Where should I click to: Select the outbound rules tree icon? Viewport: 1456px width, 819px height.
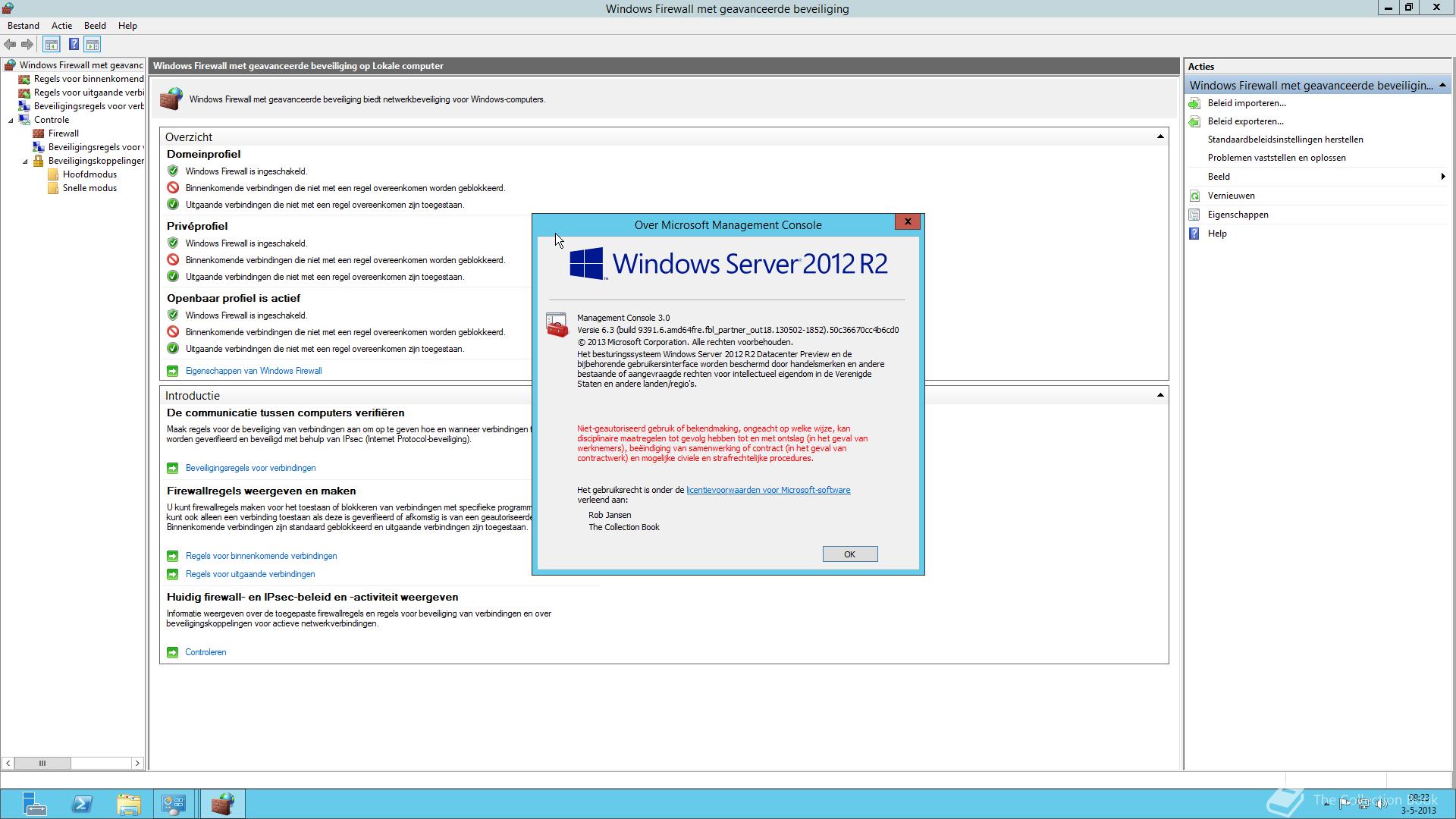[x=24, y=93]
